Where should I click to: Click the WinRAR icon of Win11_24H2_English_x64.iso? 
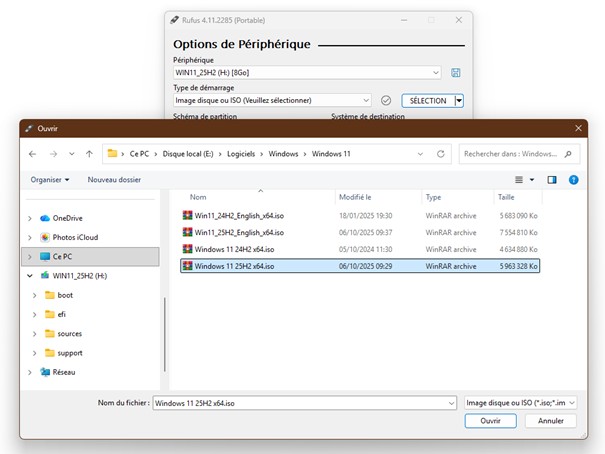click(x=188, y=215)
